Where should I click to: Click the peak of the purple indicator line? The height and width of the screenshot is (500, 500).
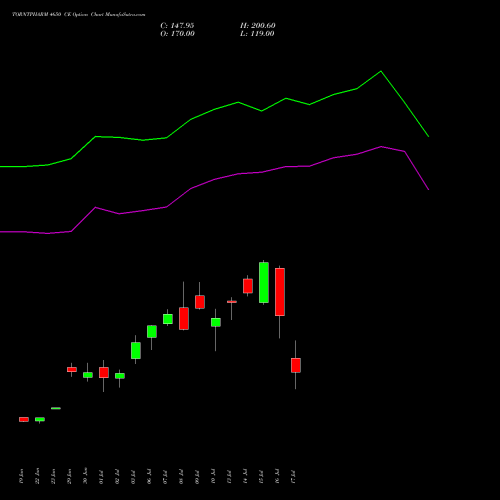(381, 146)
